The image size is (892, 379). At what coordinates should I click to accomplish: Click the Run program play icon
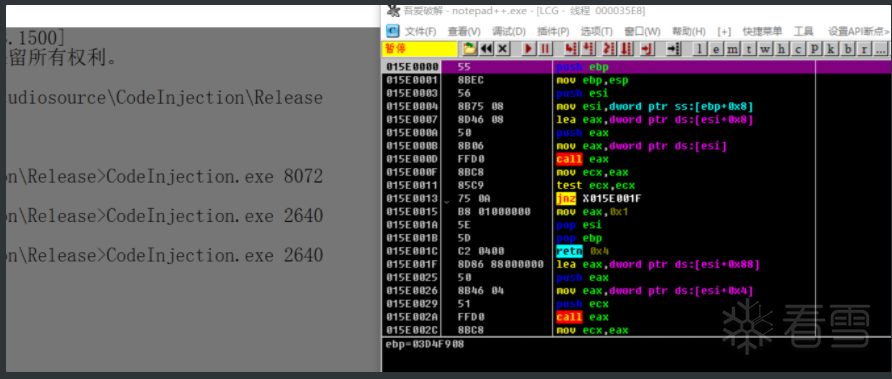(528, 49)
